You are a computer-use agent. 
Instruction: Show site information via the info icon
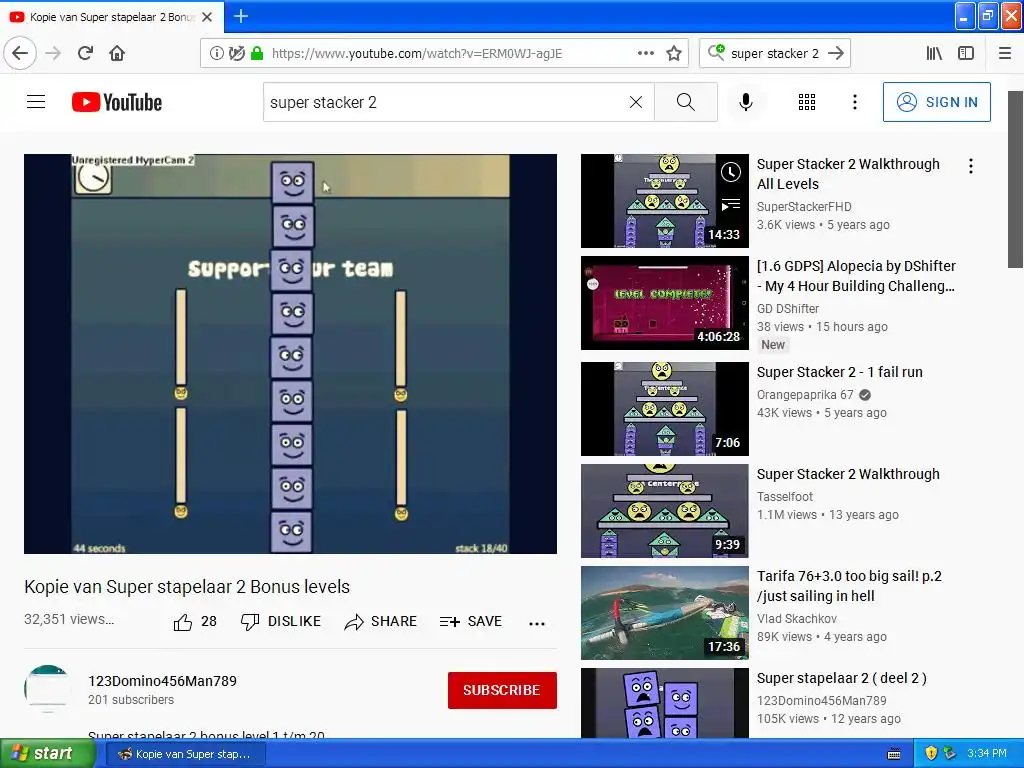click(216, 54)
